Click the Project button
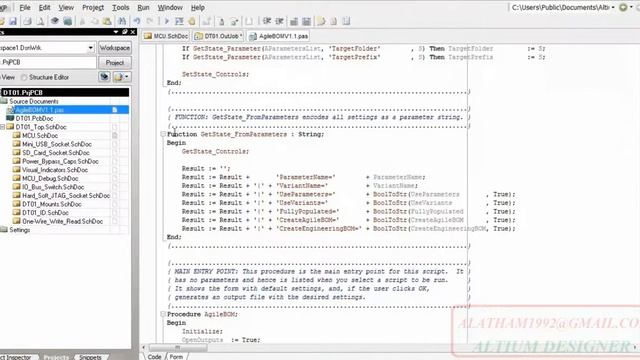Viewport: 640px width, 360px height. 115,62
